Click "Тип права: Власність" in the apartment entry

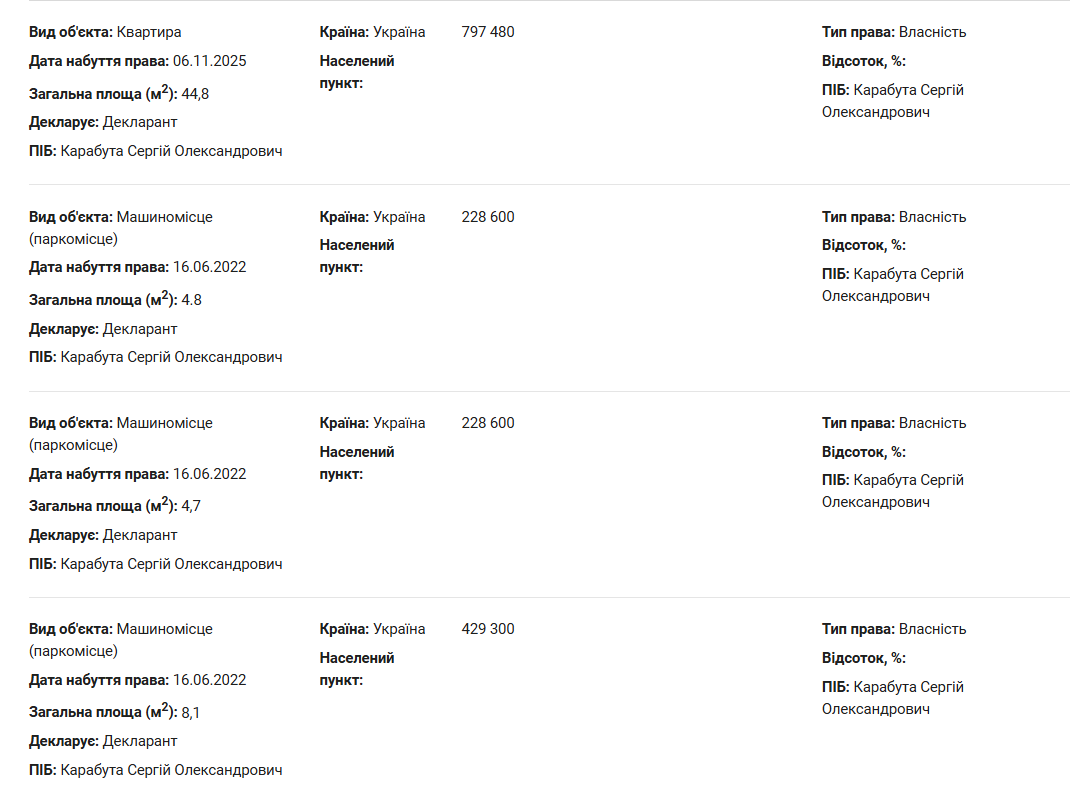point(894,32)
